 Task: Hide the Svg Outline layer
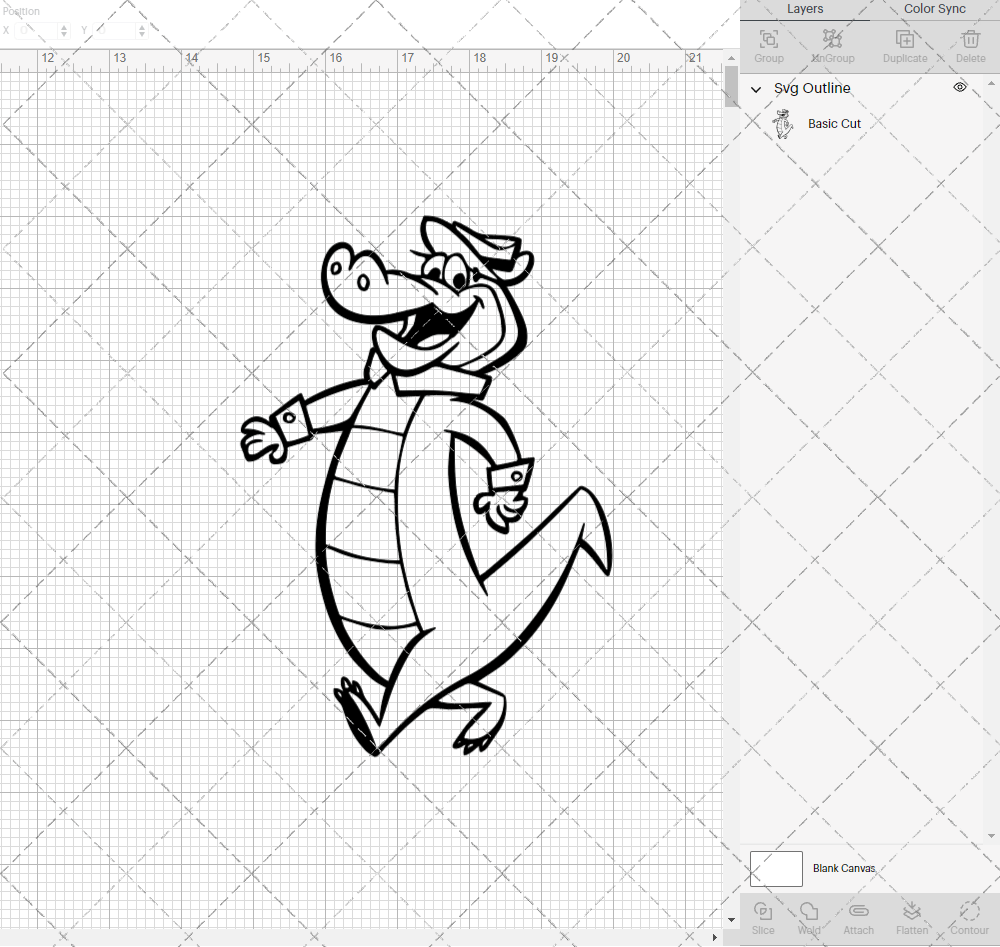(x=959, y=87)
